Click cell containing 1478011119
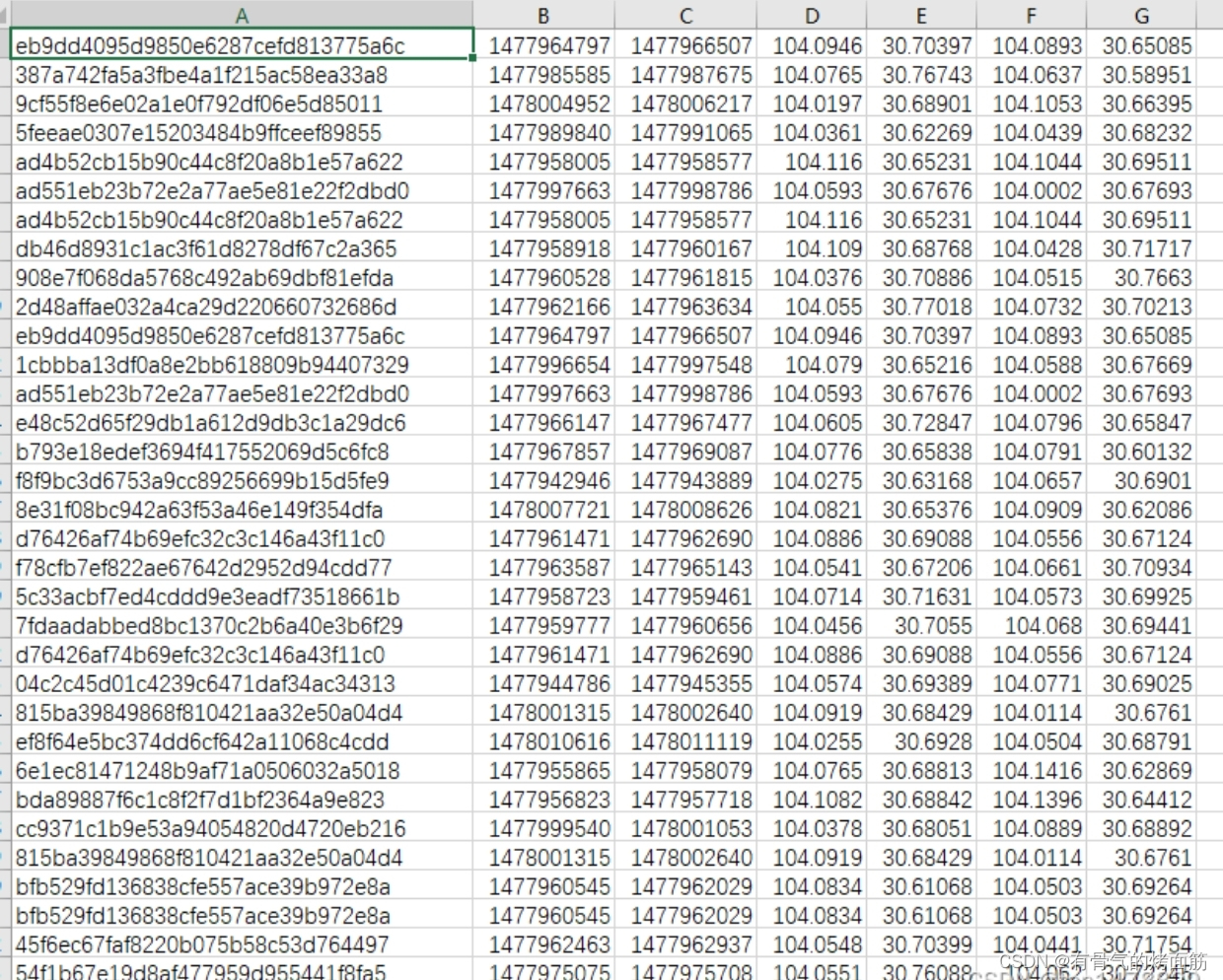This screenshot has width=1223, height=980. pyautogui.click(x=685, y=741)
